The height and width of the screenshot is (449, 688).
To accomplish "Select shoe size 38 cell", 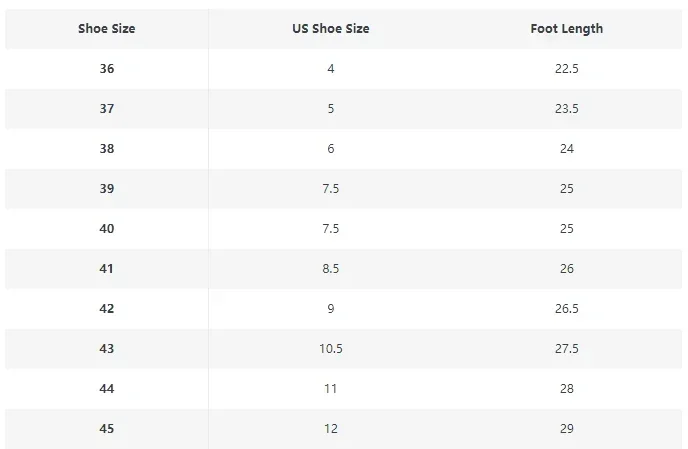I will (x=107, y=149).
